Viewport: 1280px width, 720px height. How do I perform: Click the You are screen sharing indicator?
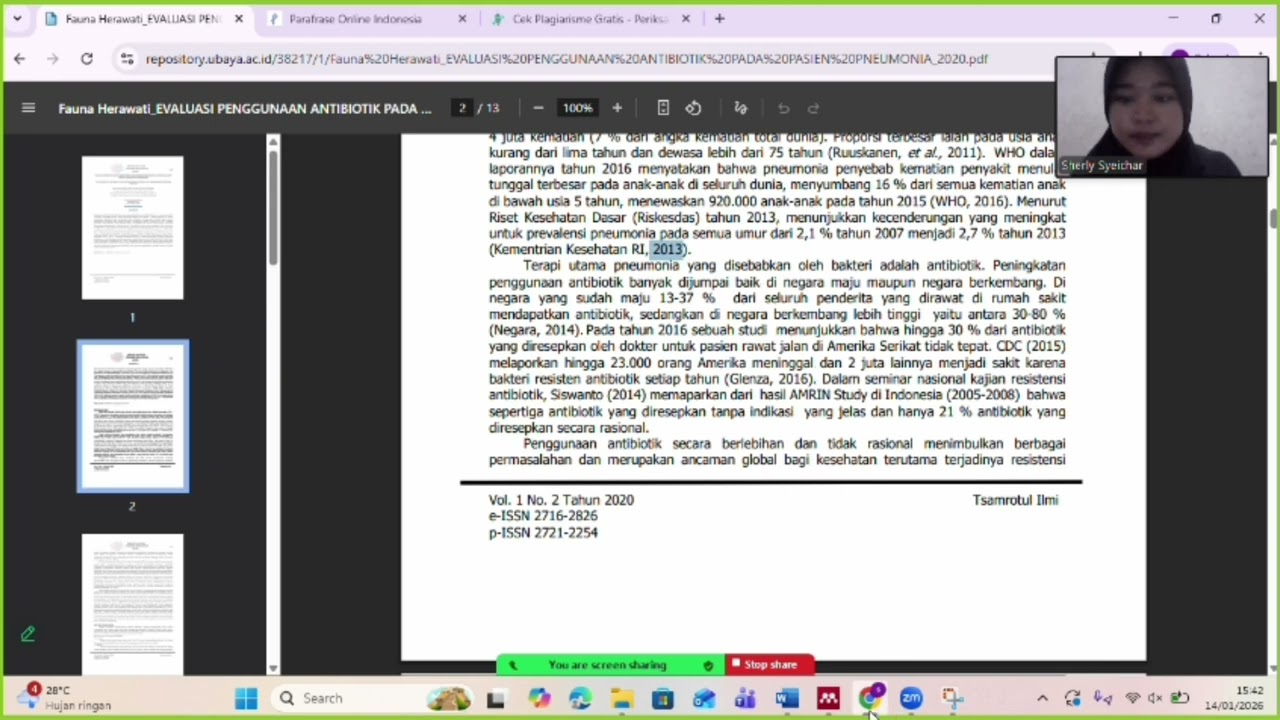[608, 665]
